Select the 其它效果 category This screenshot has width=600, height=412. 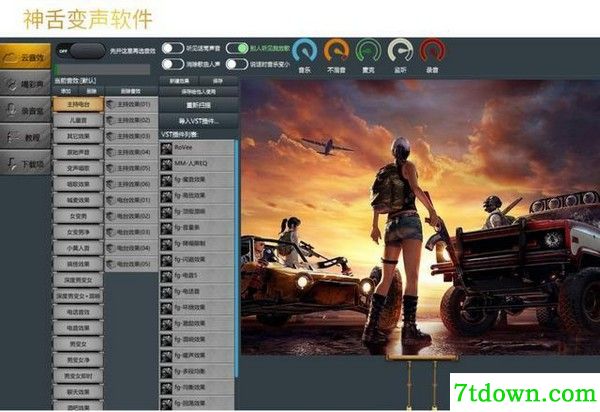(78, 136)
